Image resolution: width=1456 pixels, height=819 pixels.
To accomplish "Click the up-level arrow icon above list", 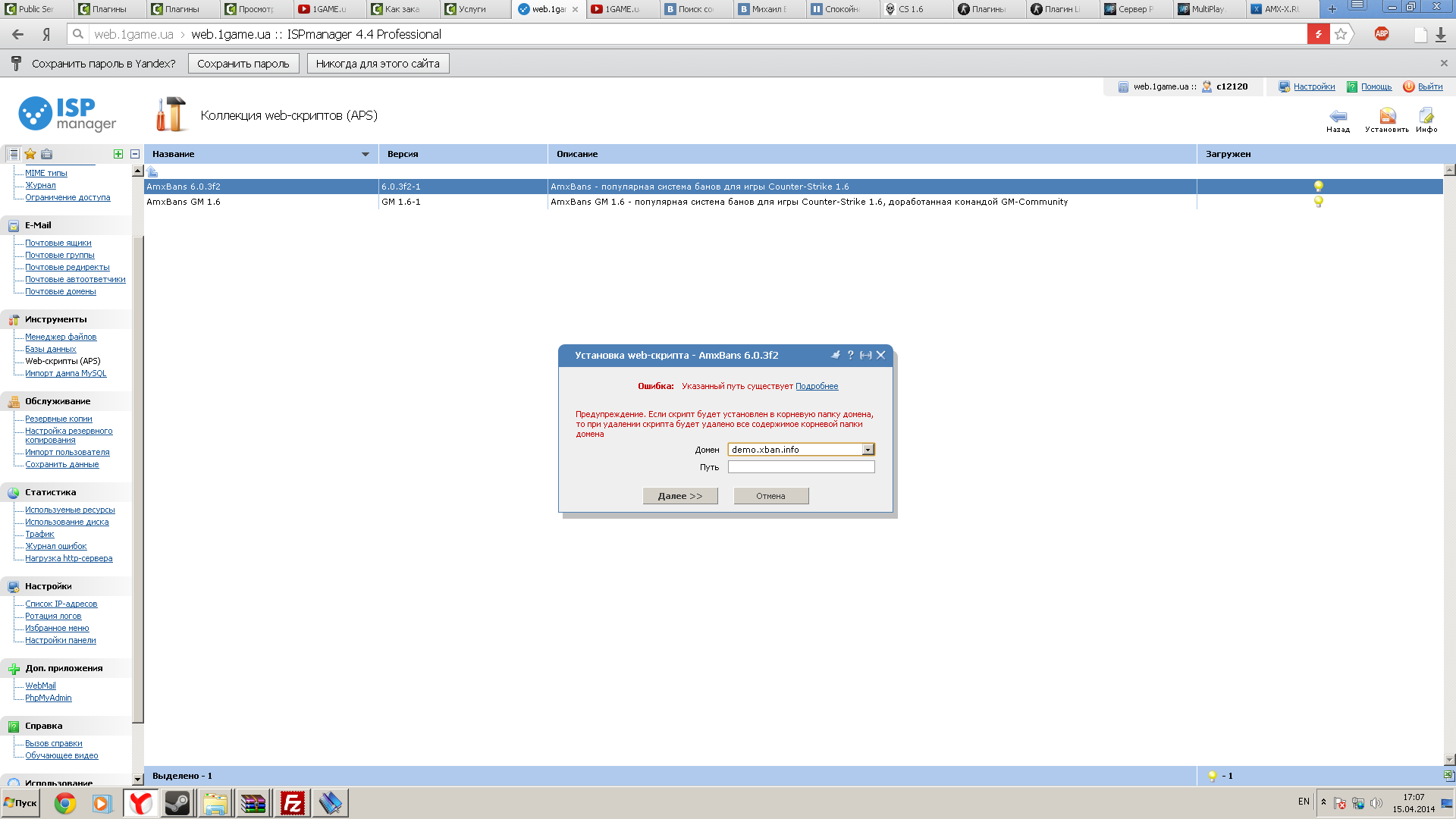I will pyautogui.click(x=152, y=171).
